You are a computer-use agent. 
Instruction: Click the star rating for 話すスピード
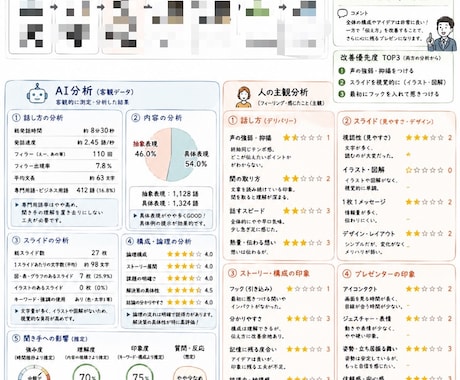(x=303, y=211)
